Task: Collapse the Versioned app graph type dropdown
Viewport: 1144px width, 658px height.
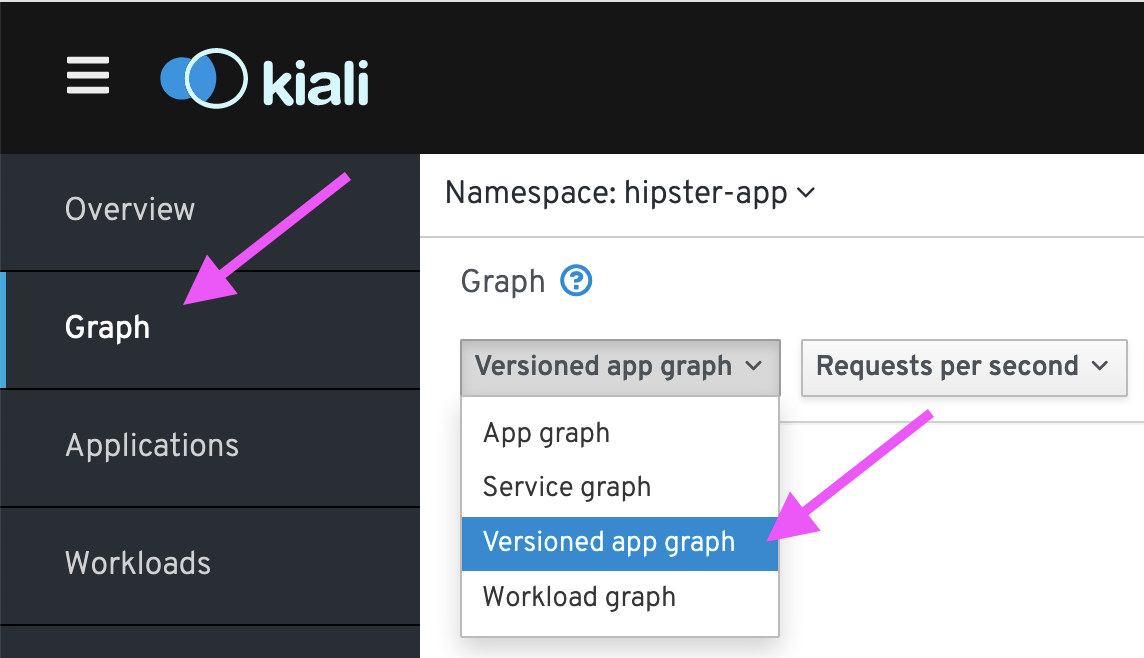Action: point(620,368)
